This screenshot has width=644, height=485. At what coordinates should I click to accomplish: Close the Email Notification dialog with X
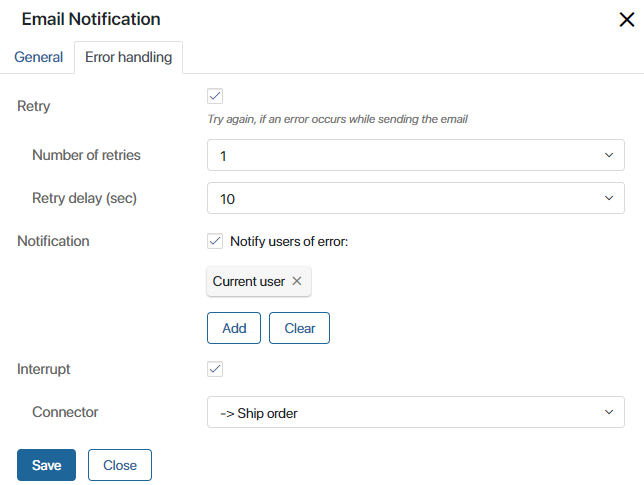626,19
